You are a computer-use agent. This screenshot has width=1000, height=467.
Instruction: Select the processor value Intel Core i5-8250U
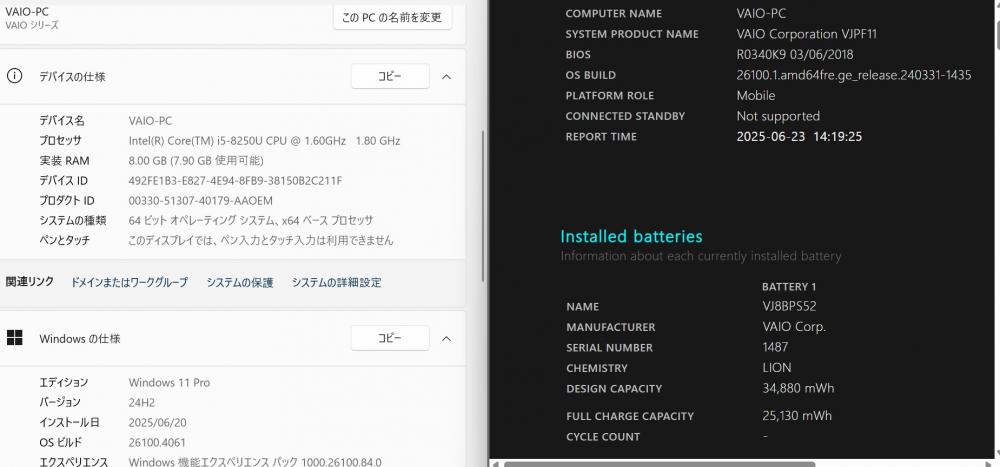click(x=264, y=140)
